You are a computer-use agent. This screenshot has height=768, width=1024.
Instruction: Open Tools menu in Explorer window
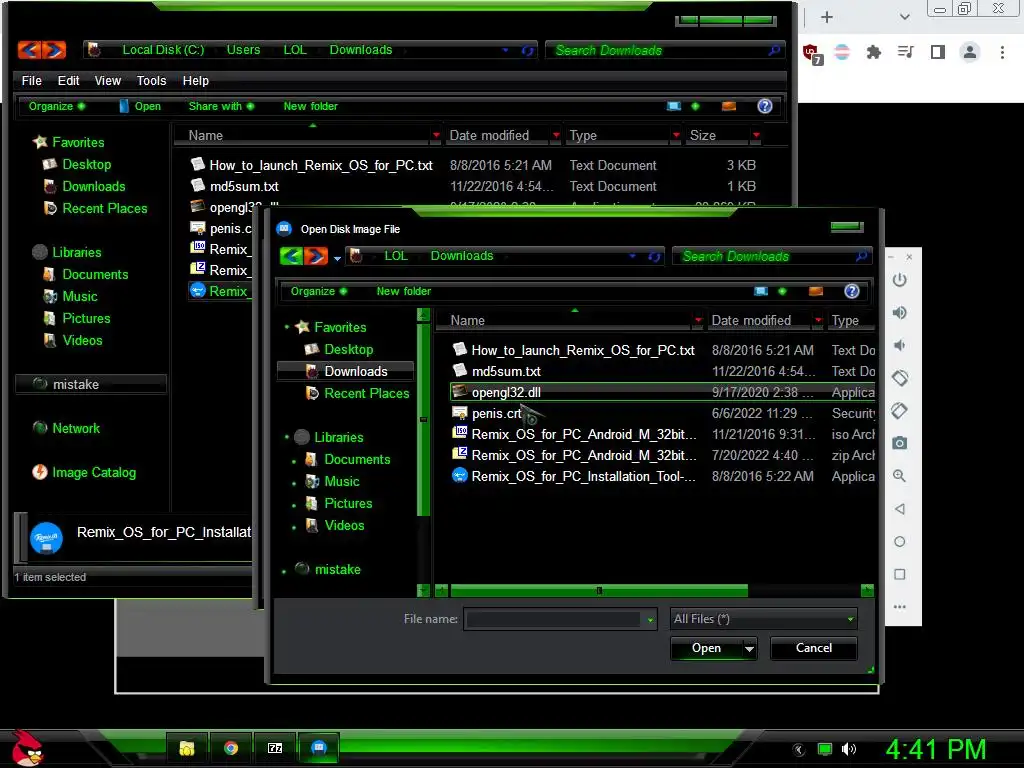pos(152,80)
